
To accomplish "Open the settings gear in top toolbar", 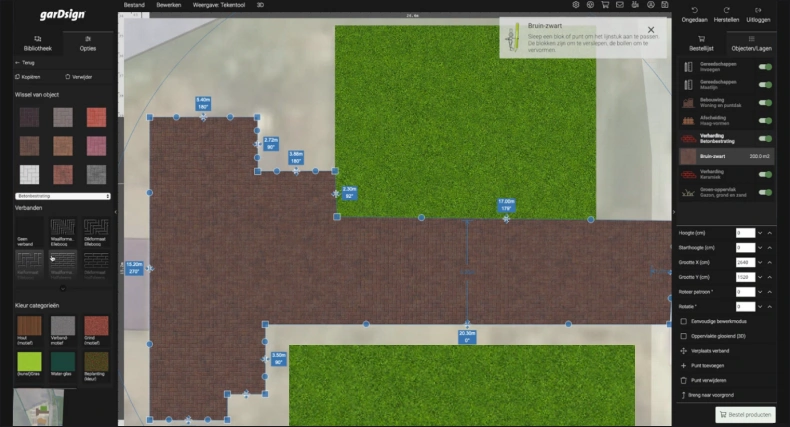I will [x=576, y=5].
